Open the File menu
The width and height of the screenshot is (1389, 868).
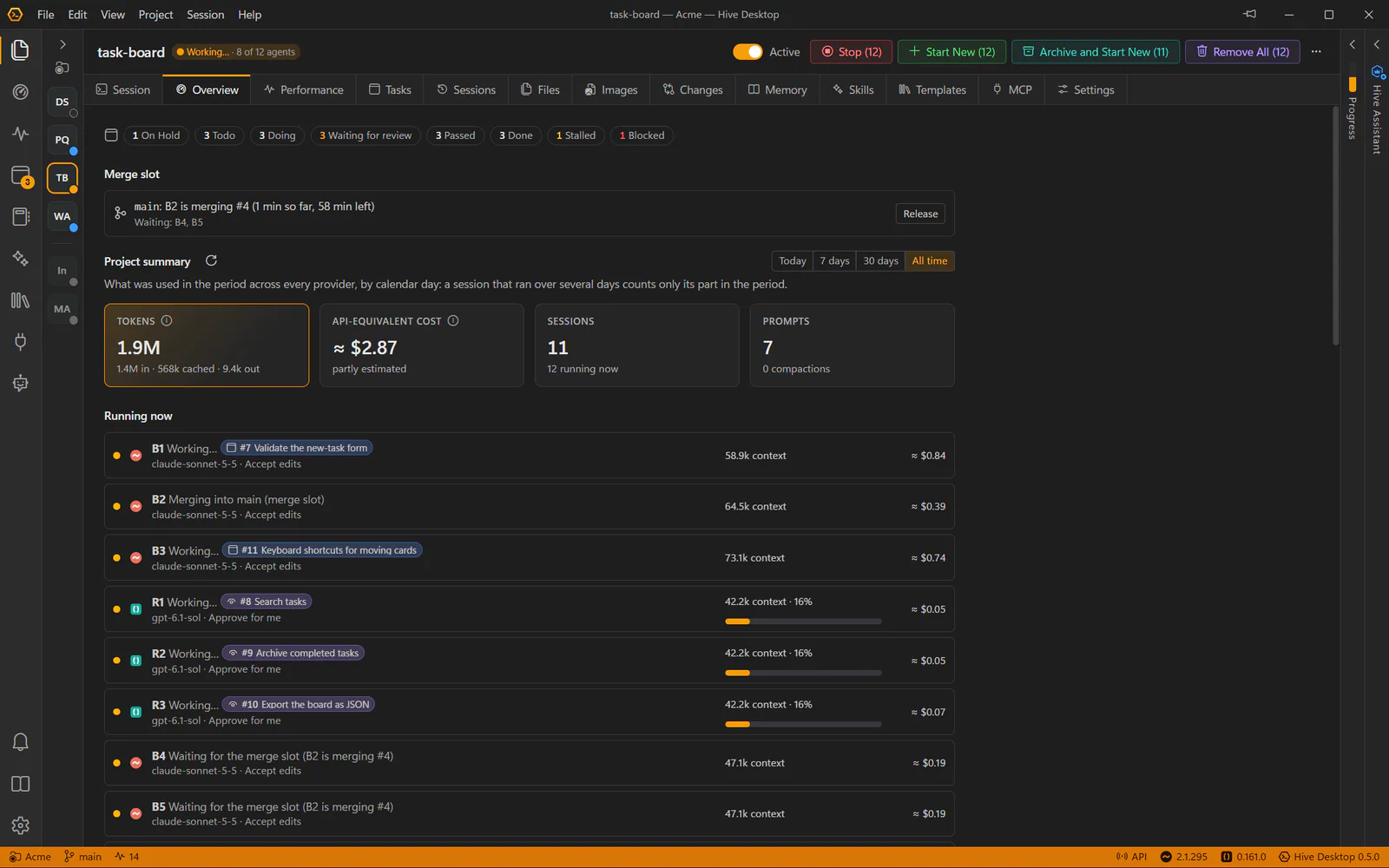pyautogui.click(x=46, y=14)
